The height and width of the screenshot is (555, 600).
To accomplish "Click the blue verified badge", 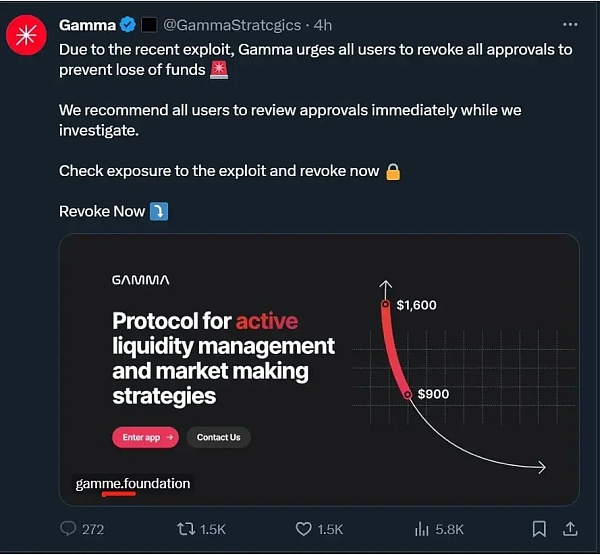I will coord(127,24).
